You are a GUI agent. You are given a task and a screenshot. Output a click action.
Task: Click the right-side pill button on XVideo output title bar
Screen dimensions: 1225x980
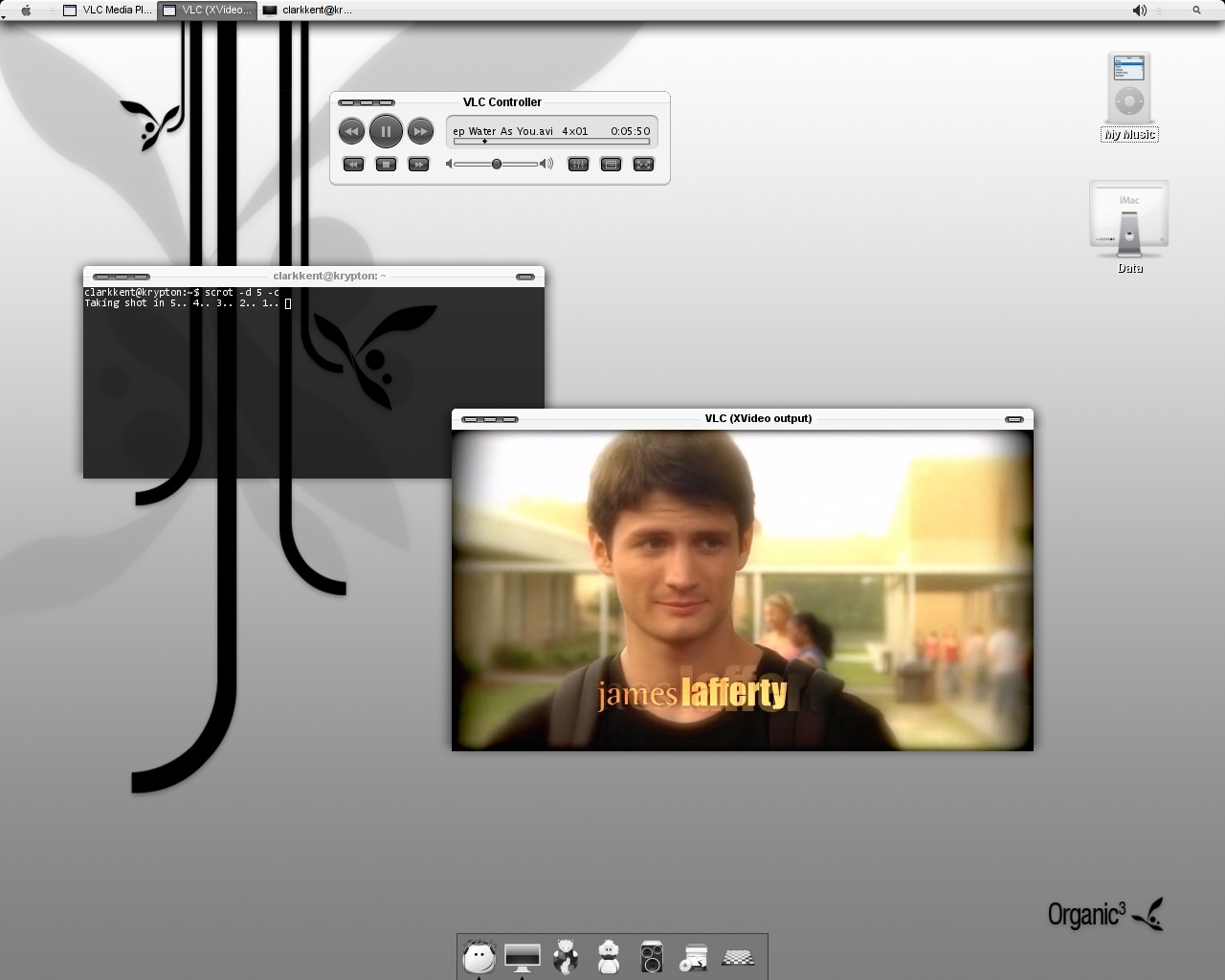point(1014,419)
